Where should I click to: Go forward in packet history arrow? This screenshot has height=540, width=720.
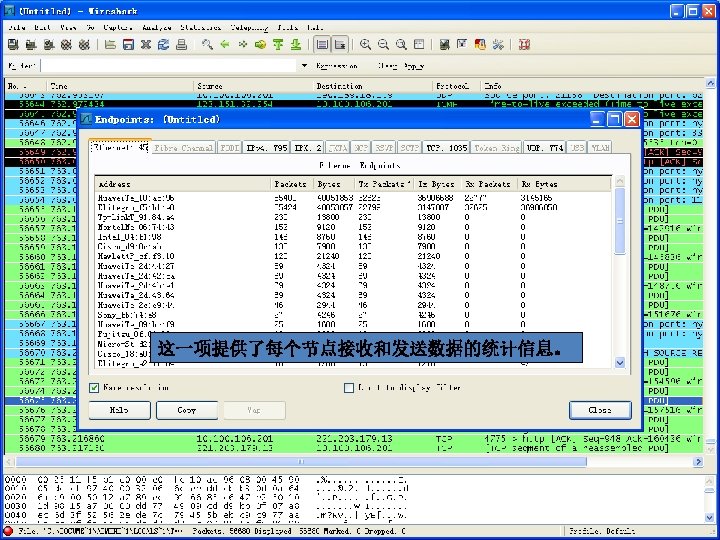coord(242,45)
